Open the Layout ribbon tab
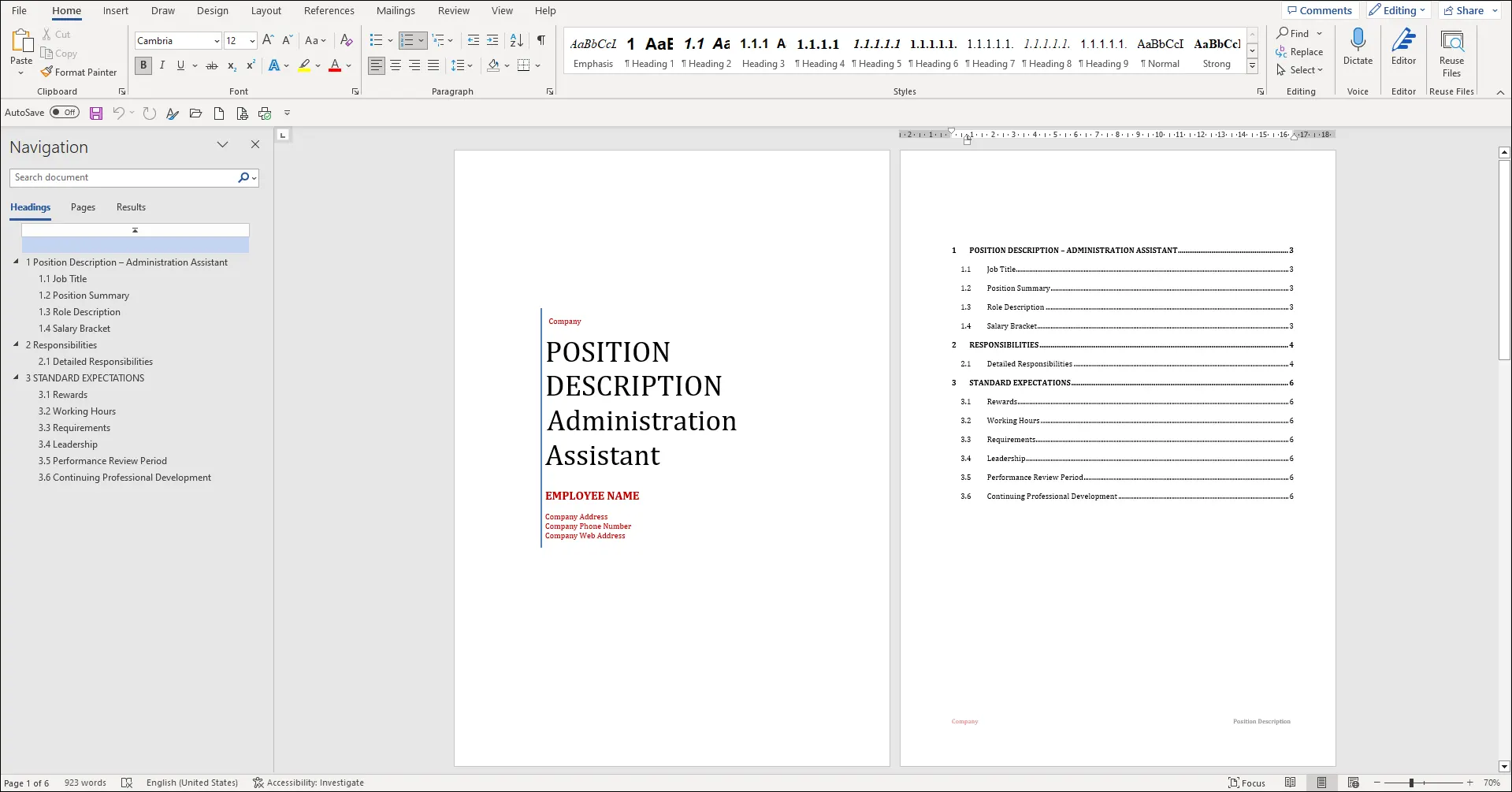Viewport: 1512px width, 792px height. pyautogui.click(x=266, y=11)
